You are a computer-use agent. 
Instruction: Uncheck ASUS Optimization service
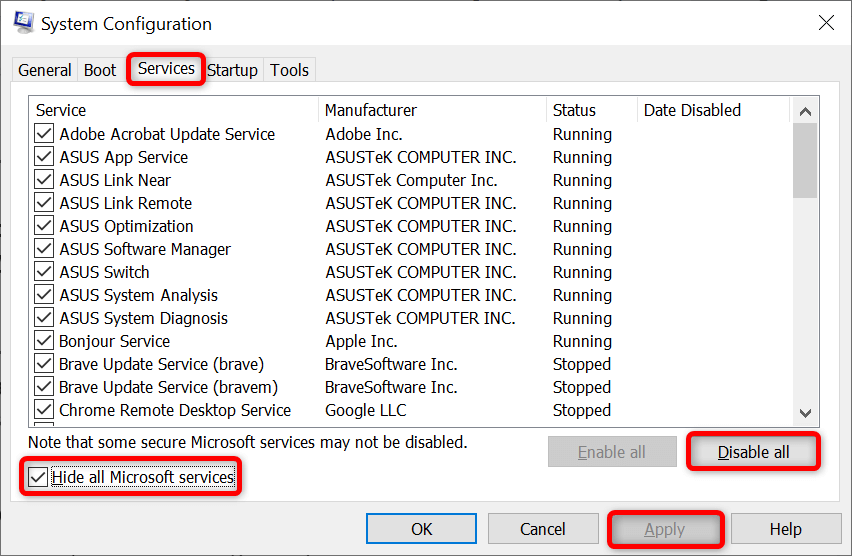point(44,226)
